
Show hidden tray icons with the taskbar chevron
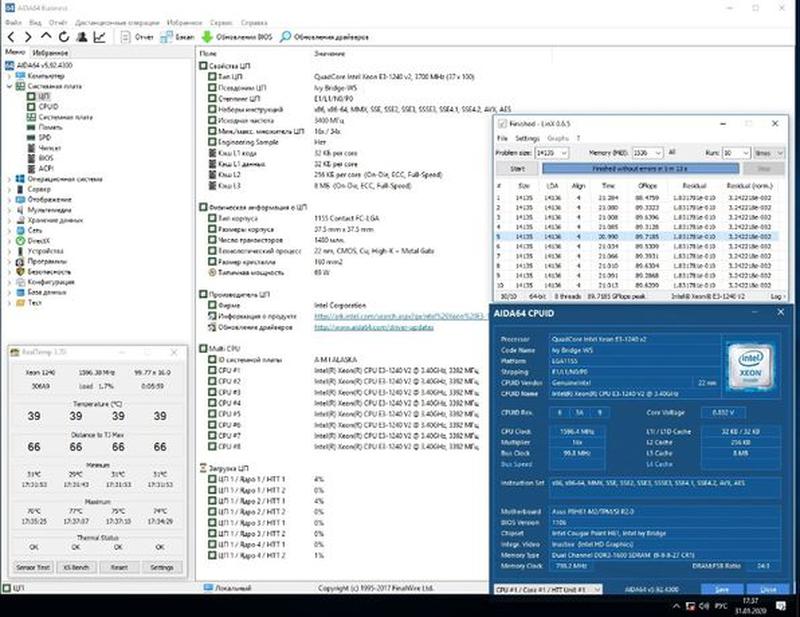point(676,606)
